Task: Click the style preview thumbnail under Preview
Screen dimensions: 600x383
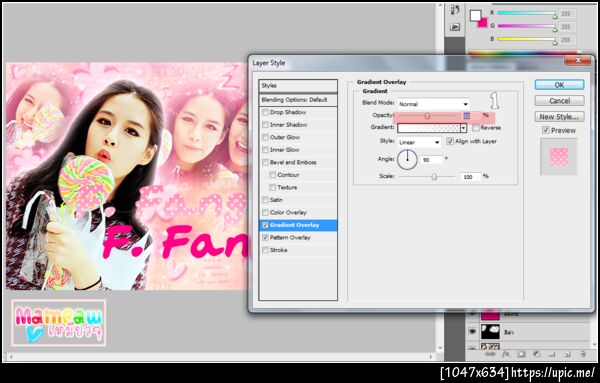Action: (559, 157)
